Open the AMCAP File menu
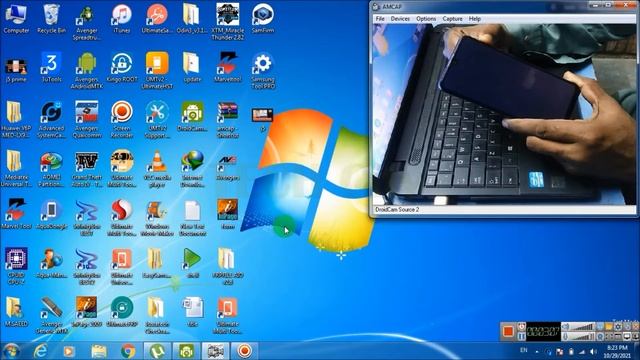Screen dimensions: 640x360 [380, 19]
